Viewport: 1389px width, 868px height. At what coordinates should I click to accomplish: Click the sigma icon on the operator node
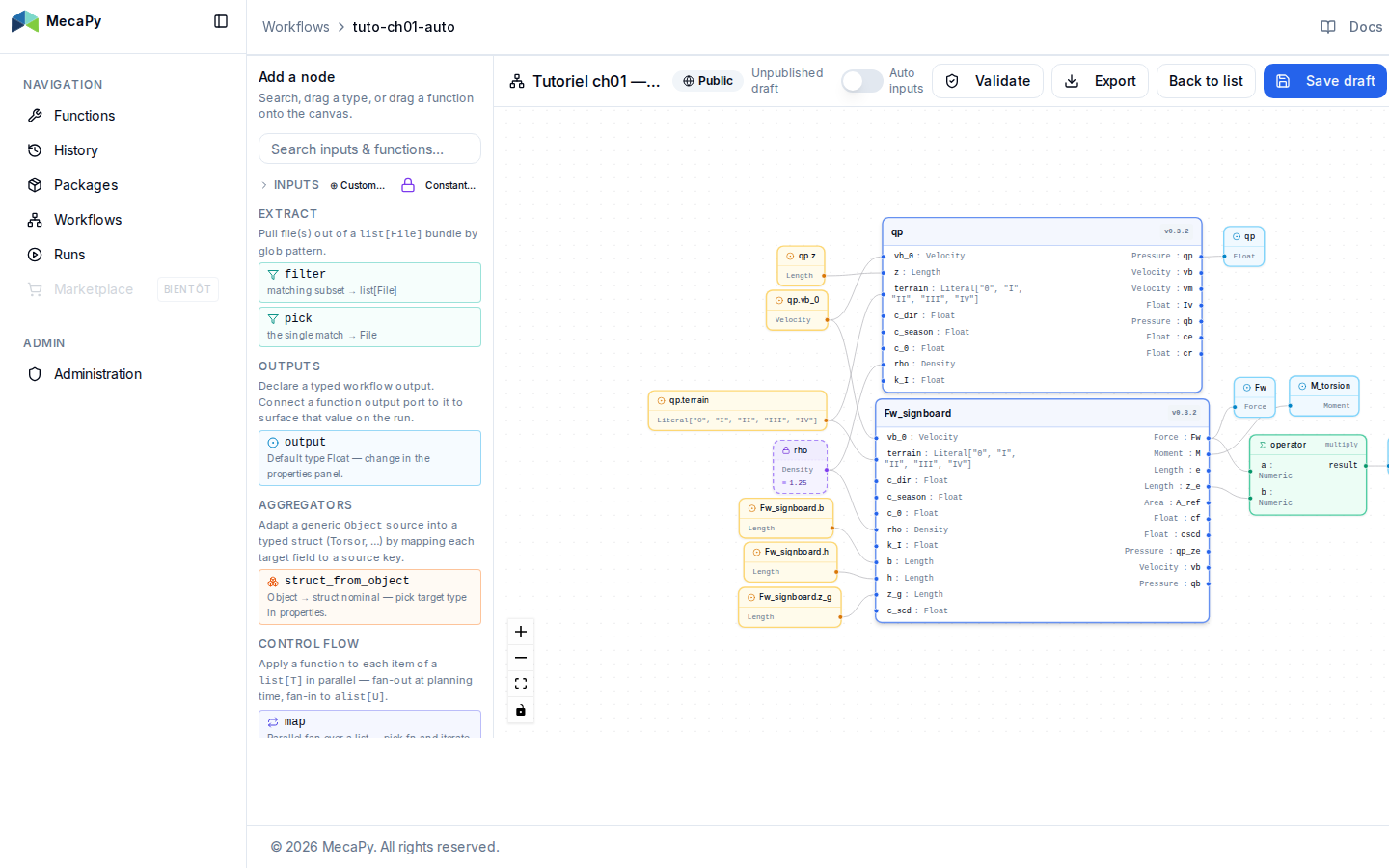pos(1263,445)
